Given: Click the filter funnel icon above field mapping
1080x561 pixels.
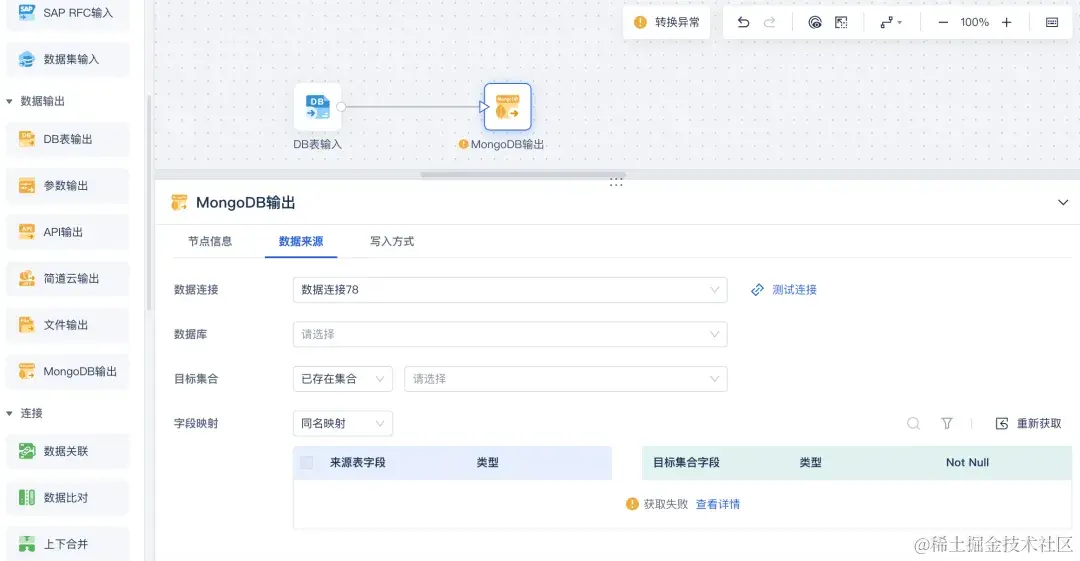Looking at the screenshot, I should (947, 423).
